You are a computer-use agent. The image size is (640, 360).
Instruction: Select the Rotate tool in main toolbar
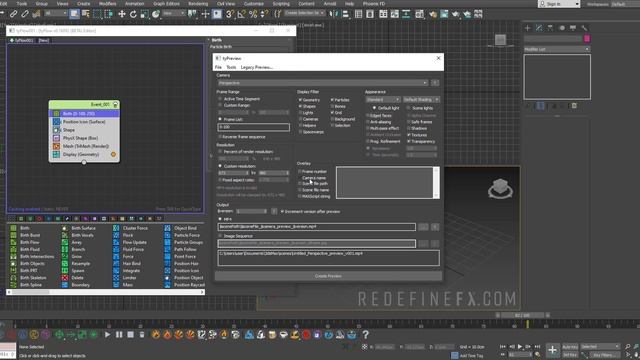click(x=133, y=14)
